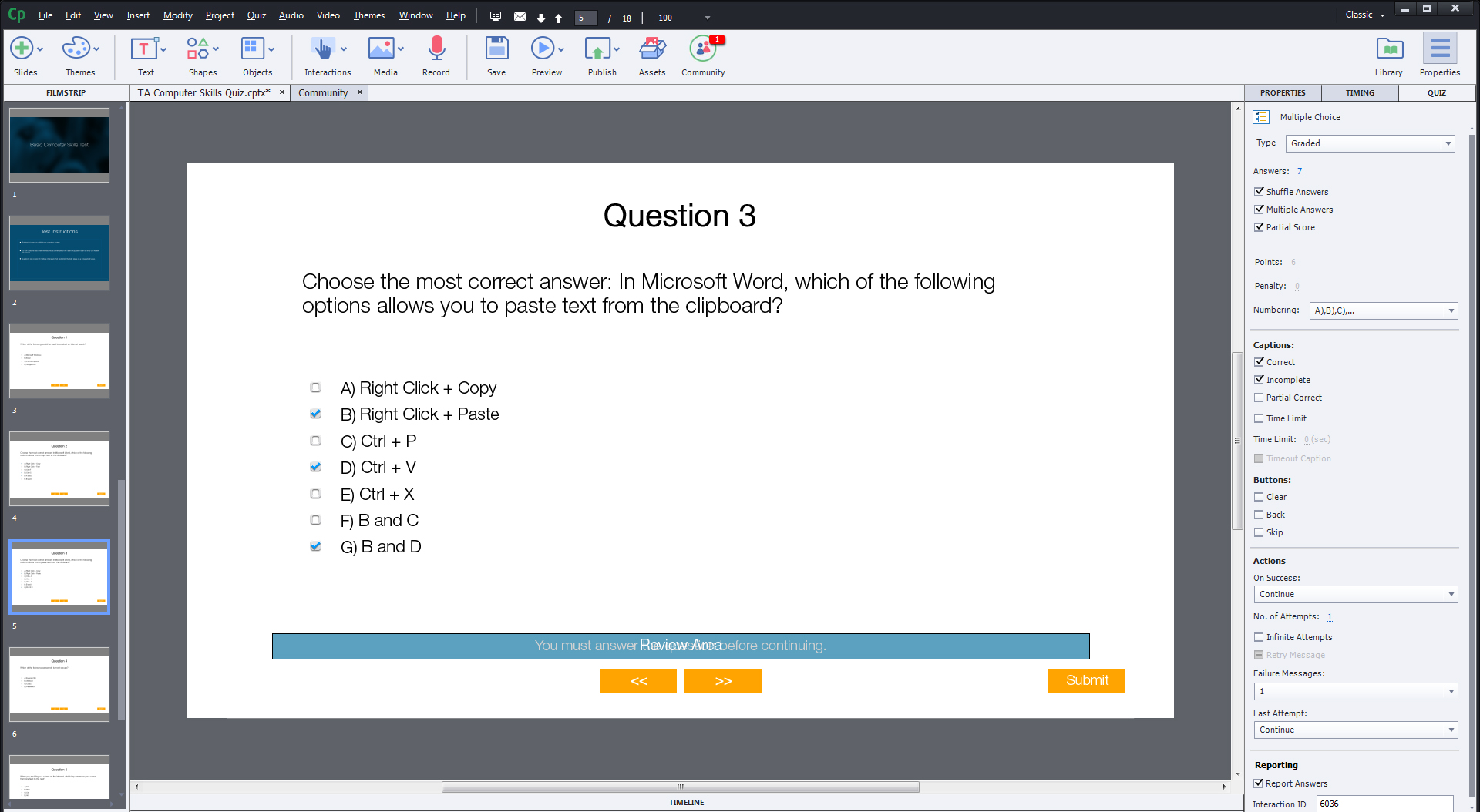Image resolution: width=1480 pixels, height=812 pixels.
Task: Open the Interactions tool
Action: click(323, 49)
